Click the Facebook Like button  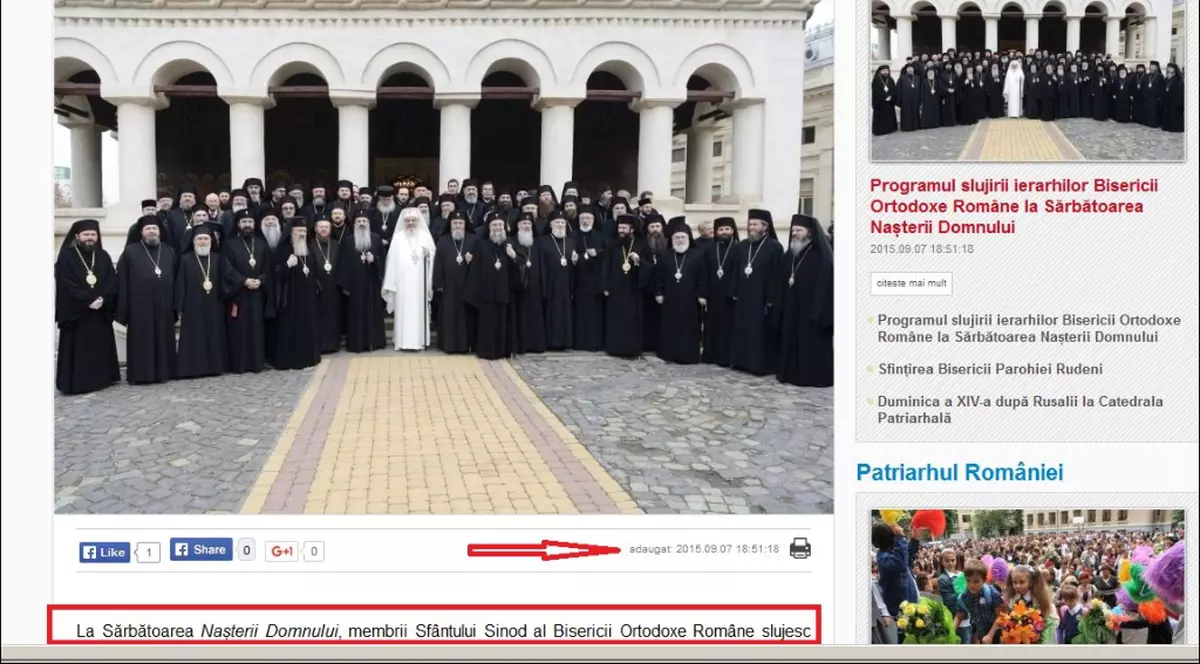pyautogui.click(x=104, y=550)
